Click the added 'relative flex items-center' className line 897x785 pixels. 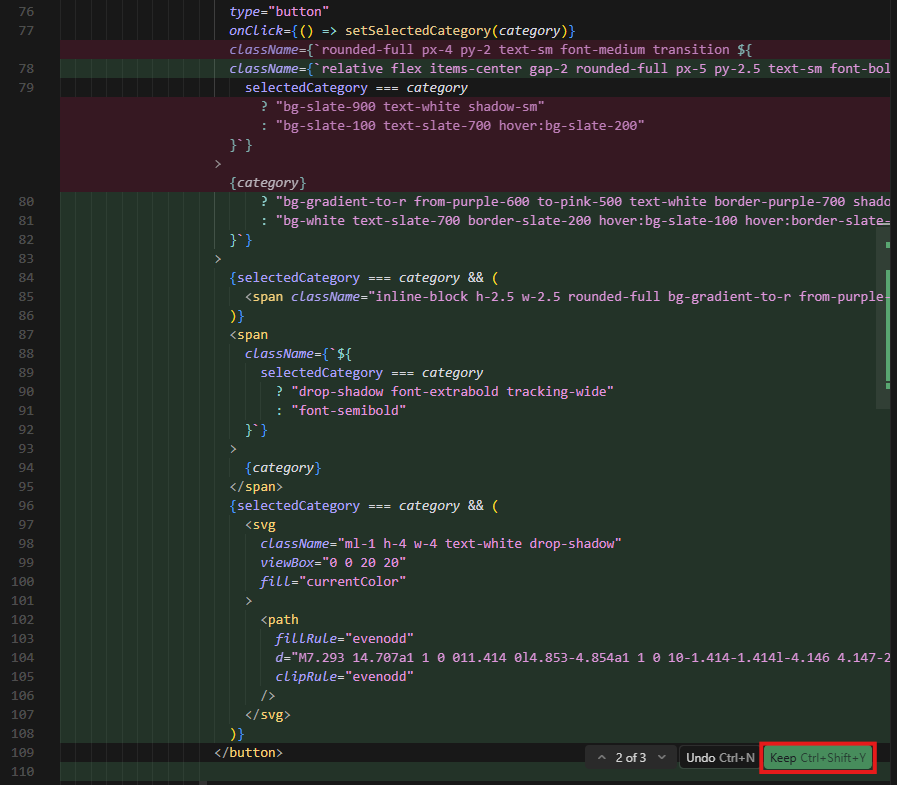(x=559, y=69)
